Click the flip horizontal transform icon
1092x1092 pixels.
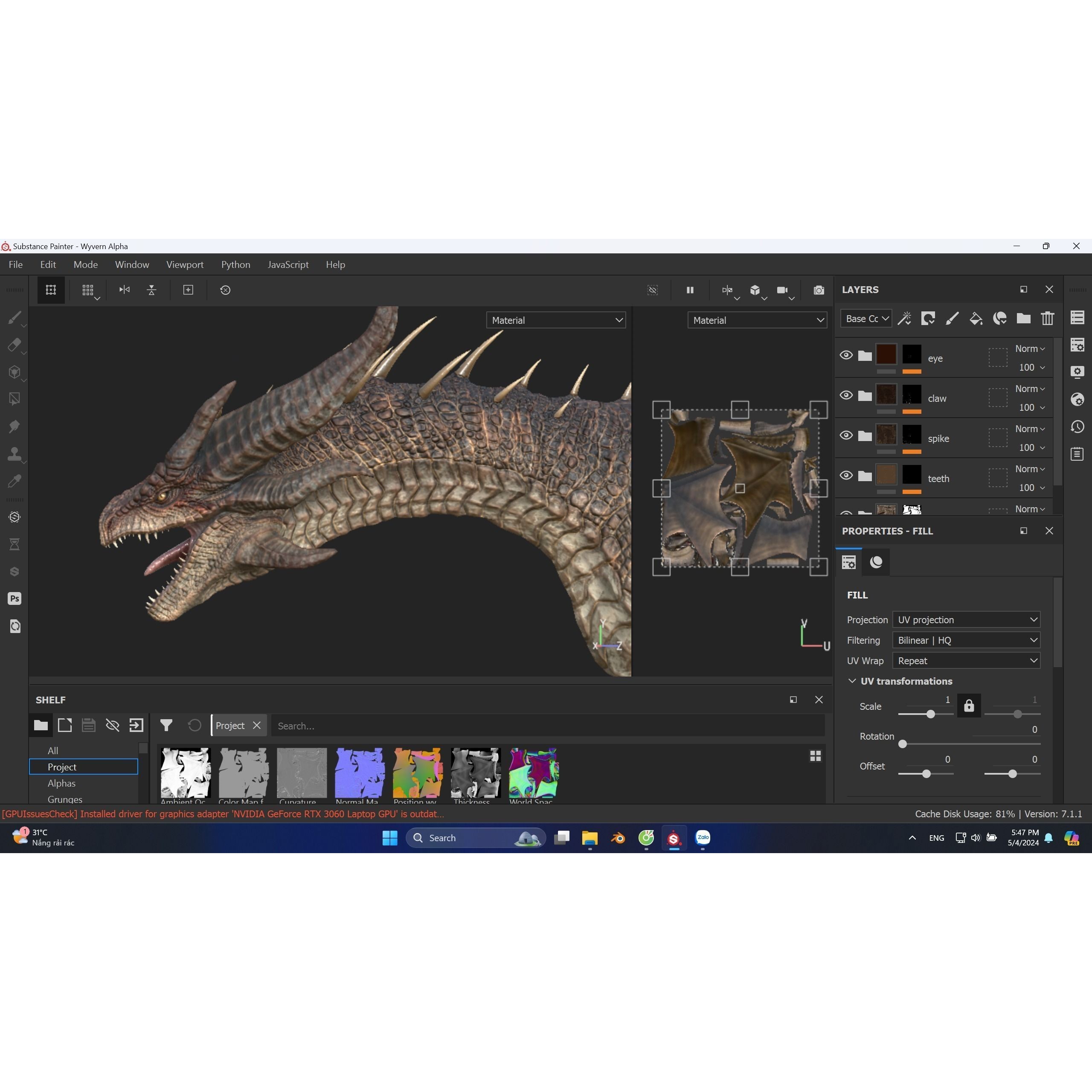point(125,290)
